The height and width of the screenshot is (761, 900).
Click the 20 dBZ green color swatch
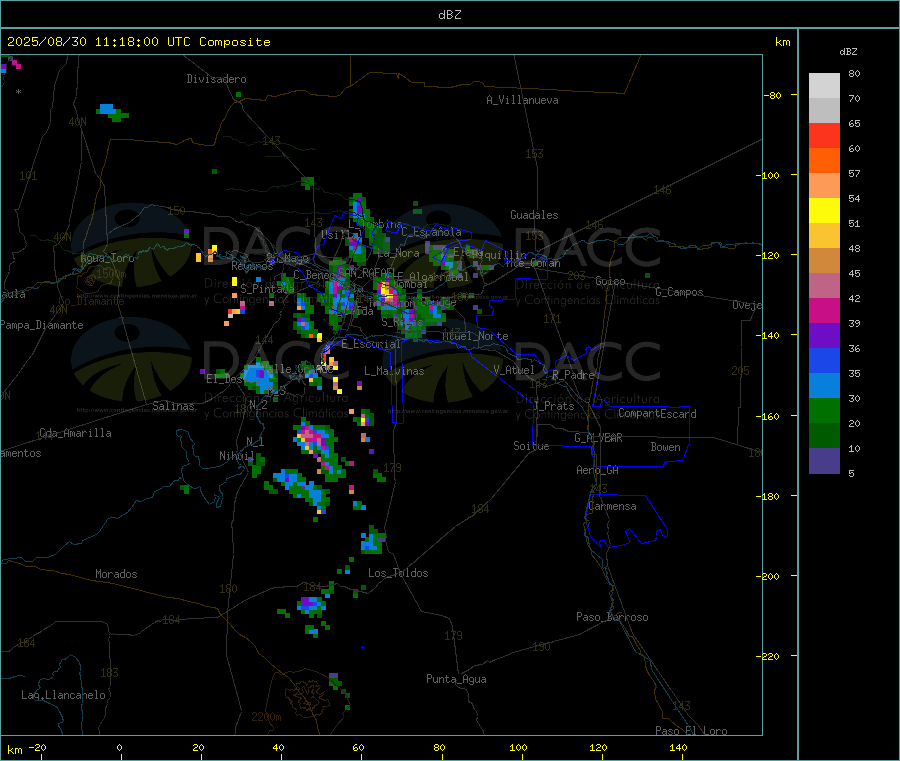(x=824, y=436)
